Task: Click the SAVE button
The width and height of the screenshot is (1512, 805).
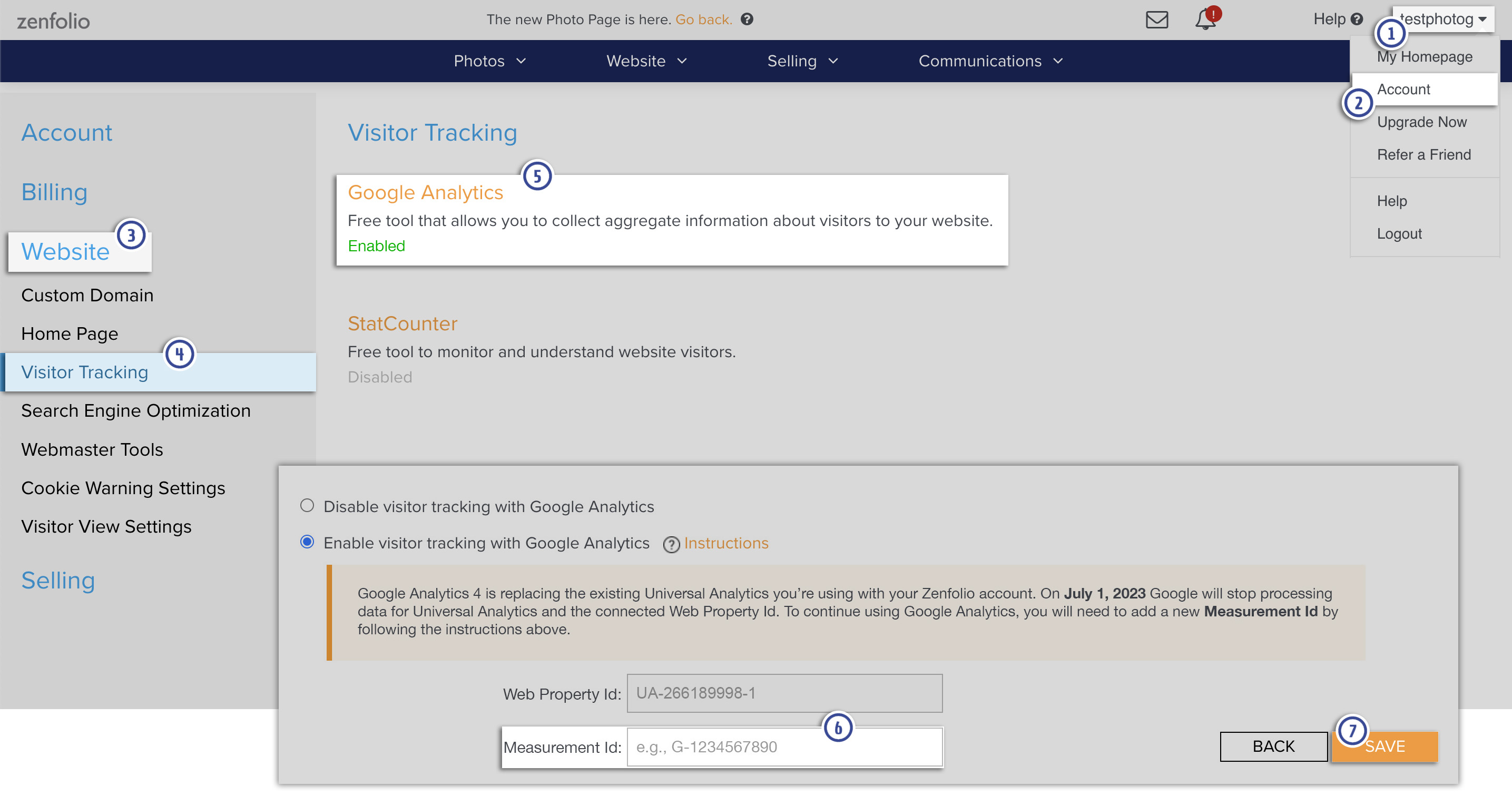Action: click(x=1385, y=747)
